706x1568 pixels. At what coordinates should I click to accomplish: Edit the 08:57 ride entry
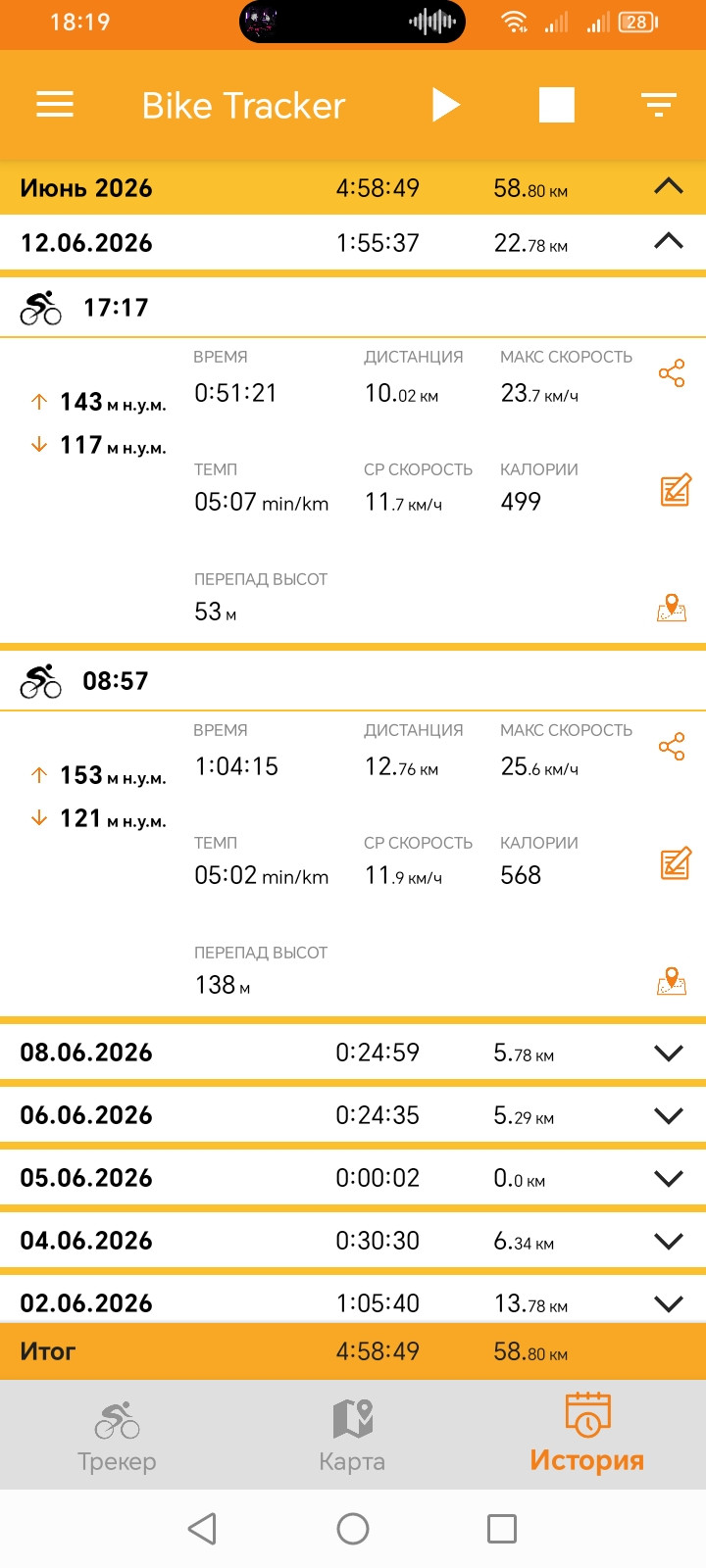(676, 862)
